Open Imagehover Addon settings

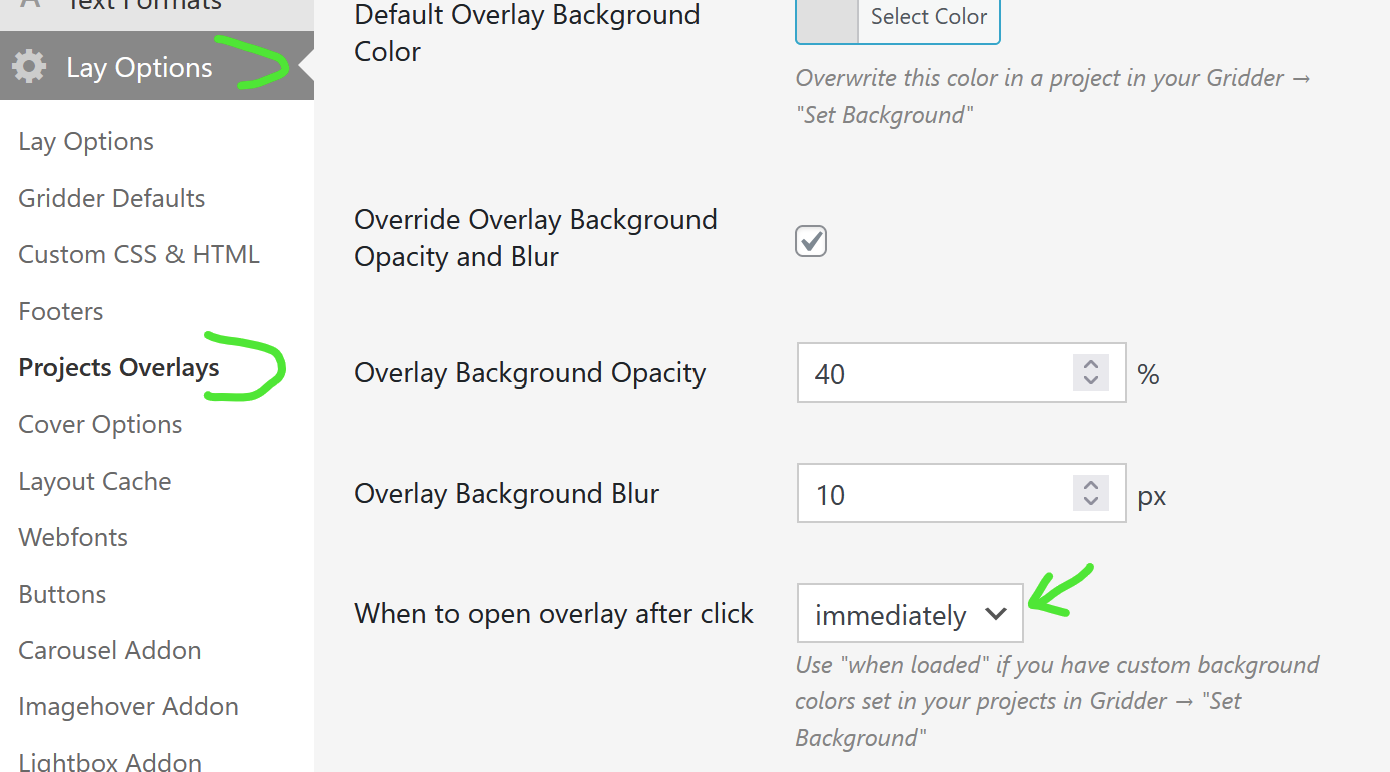pos(128,706)
